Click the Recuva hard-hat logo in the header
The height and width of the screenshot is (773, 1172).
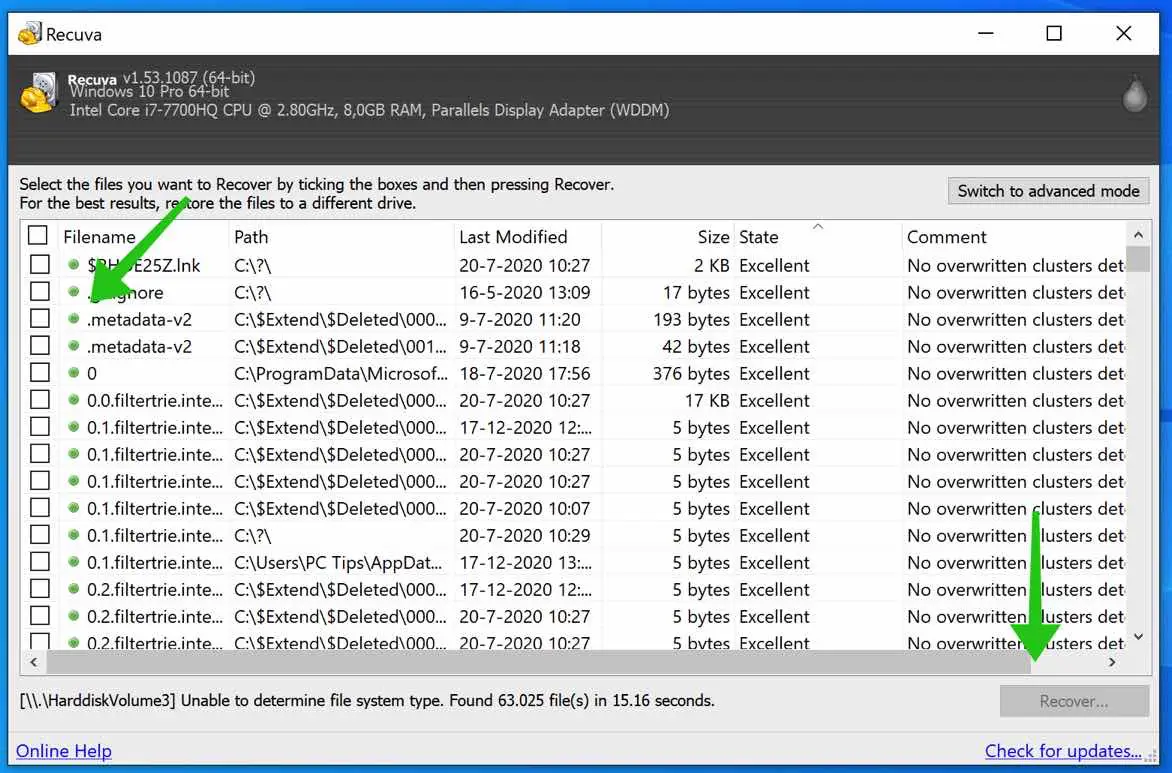click(x=38, y=93)
